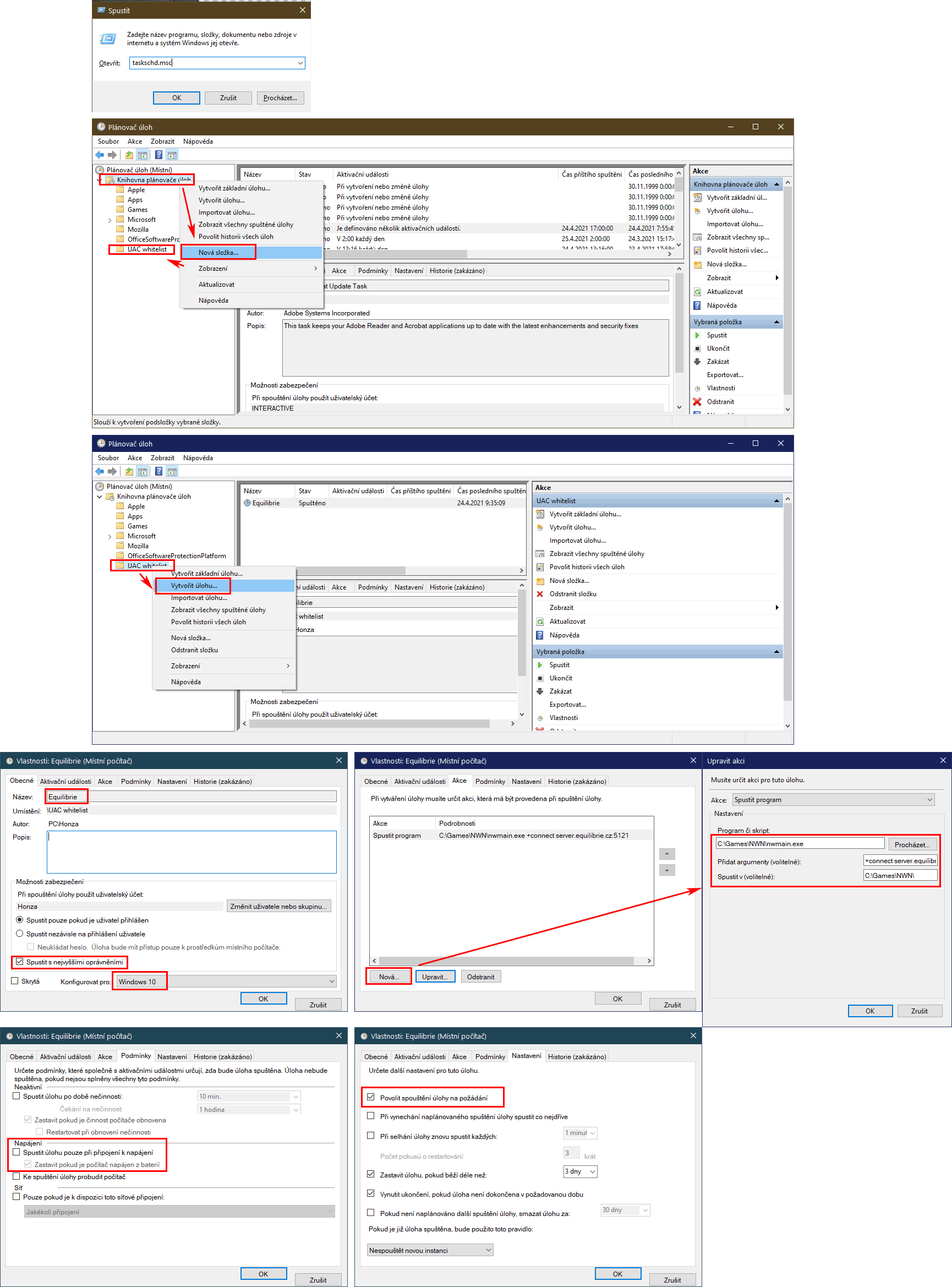The width and height of the screenshot is (952, 1287).
Task: Click move-down arrow button beside the Akce list
Action: [x=667, y=870]
